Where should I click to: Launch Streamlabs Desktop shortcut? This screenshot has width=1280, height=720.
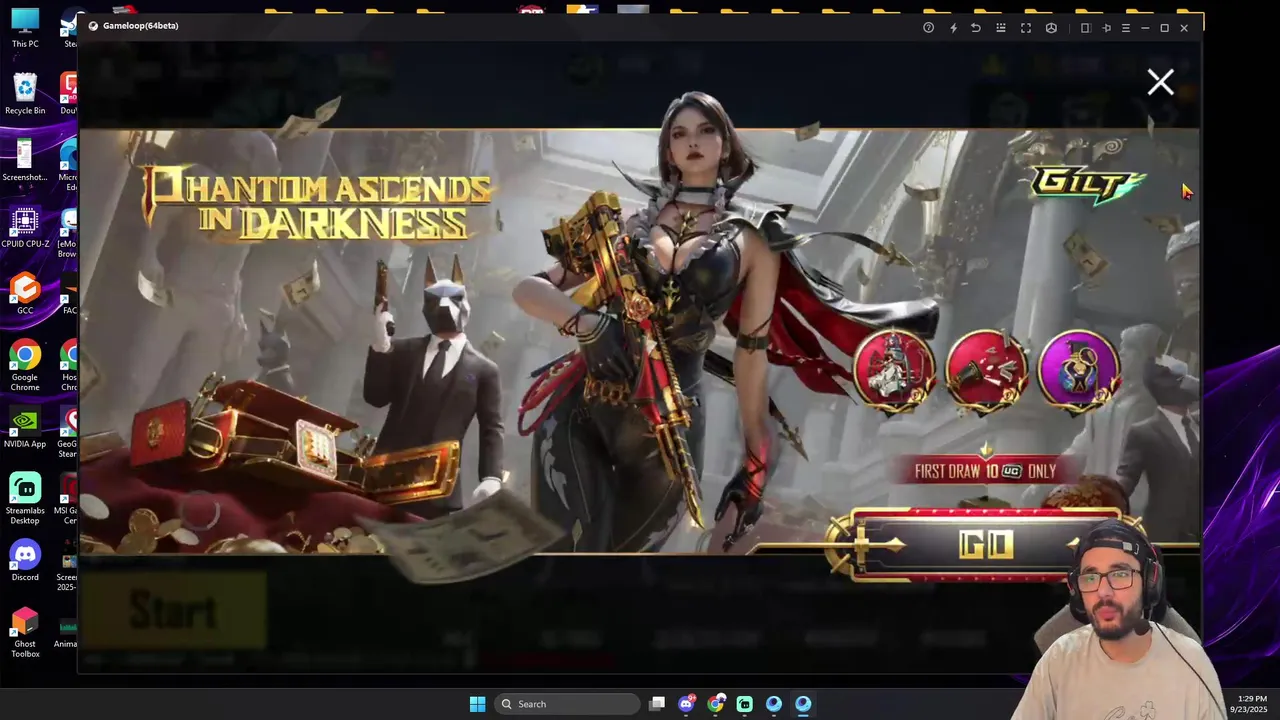[25, 498]
